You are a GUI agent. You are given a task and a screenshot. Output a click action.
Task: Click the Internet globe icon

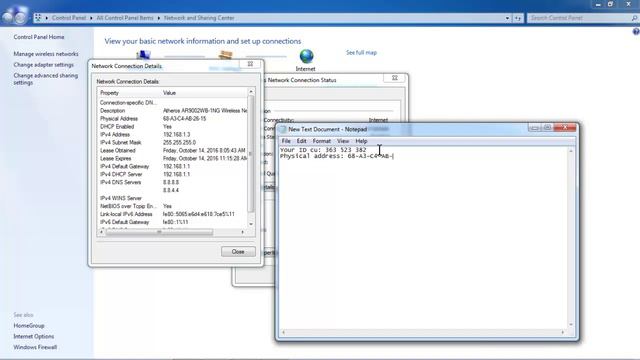(x=306, y=57)
